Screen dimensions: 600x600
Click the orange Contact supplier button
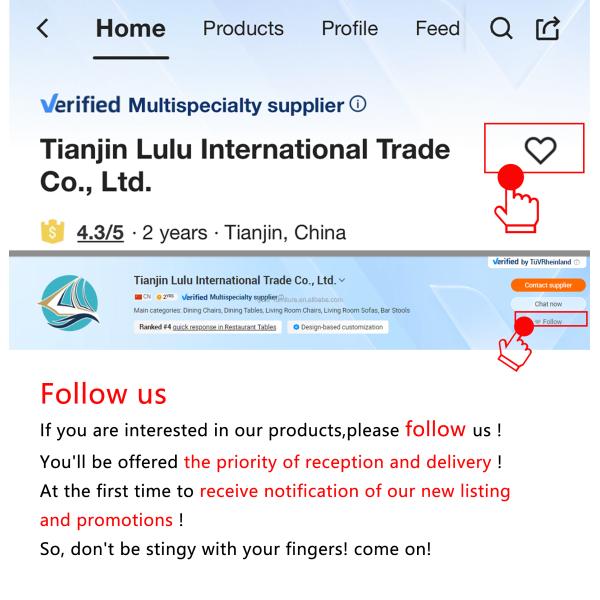coord(548,285)
